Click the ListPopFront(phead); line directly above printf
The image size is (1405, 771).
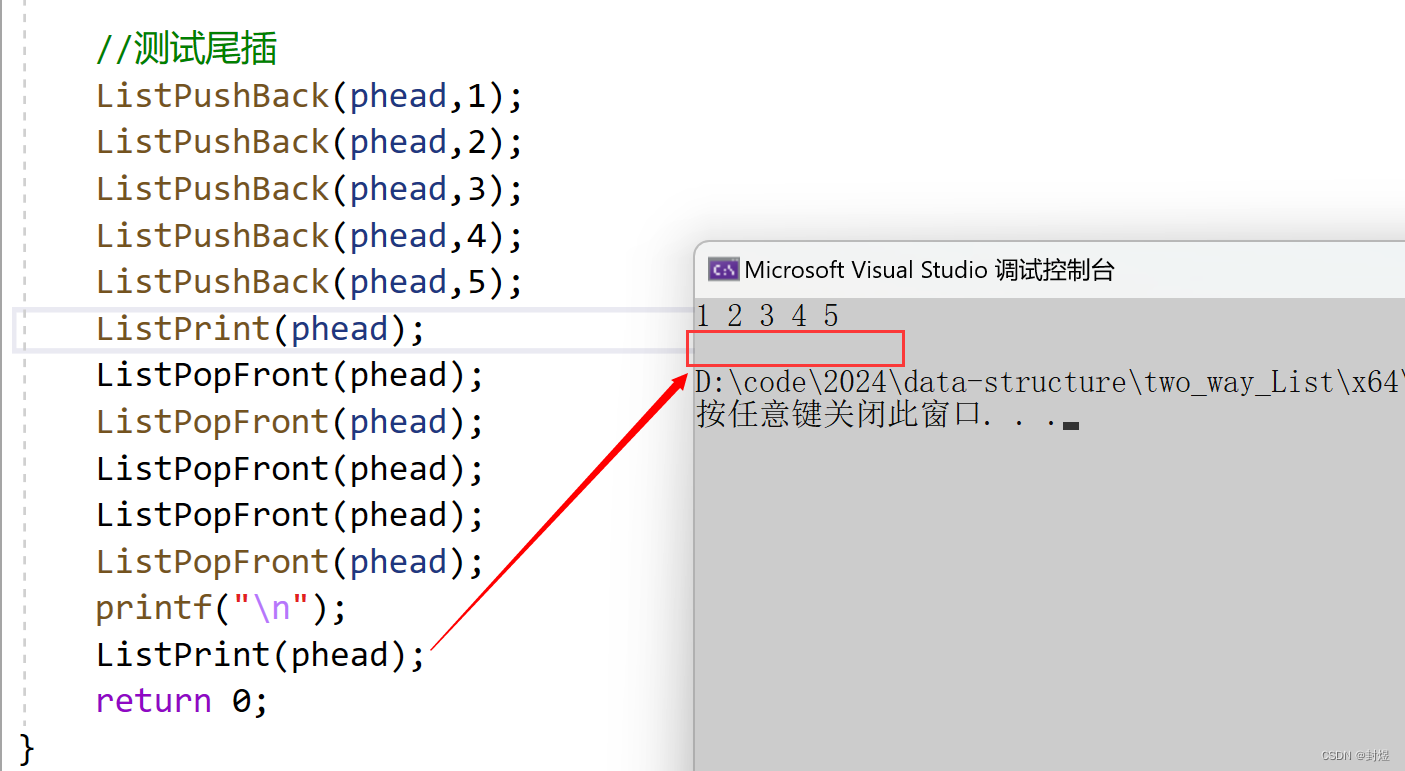[x=290, y=562]
